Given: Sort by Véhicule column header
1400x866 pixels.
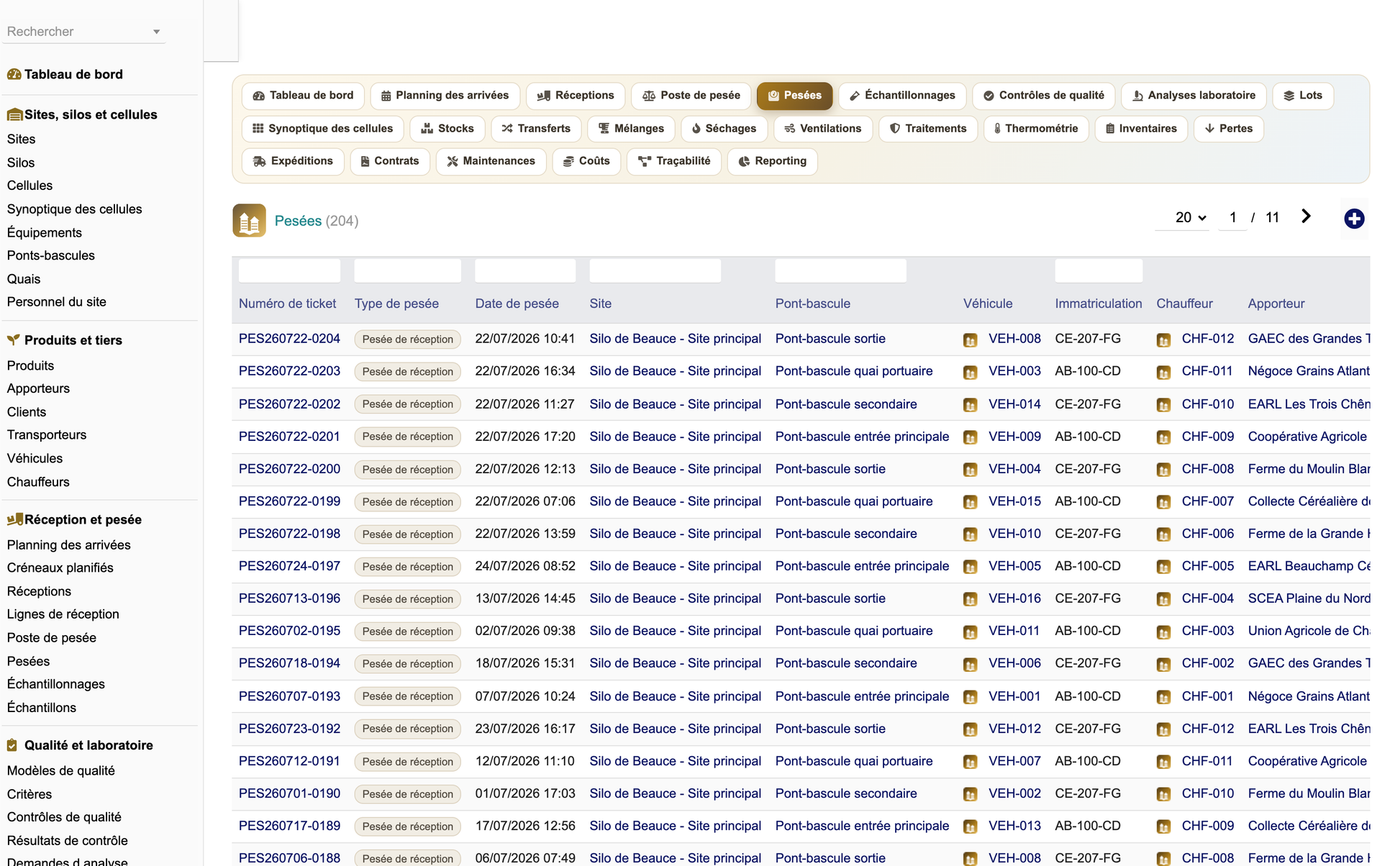Looking at the screenshot, I should coord(988,304).
